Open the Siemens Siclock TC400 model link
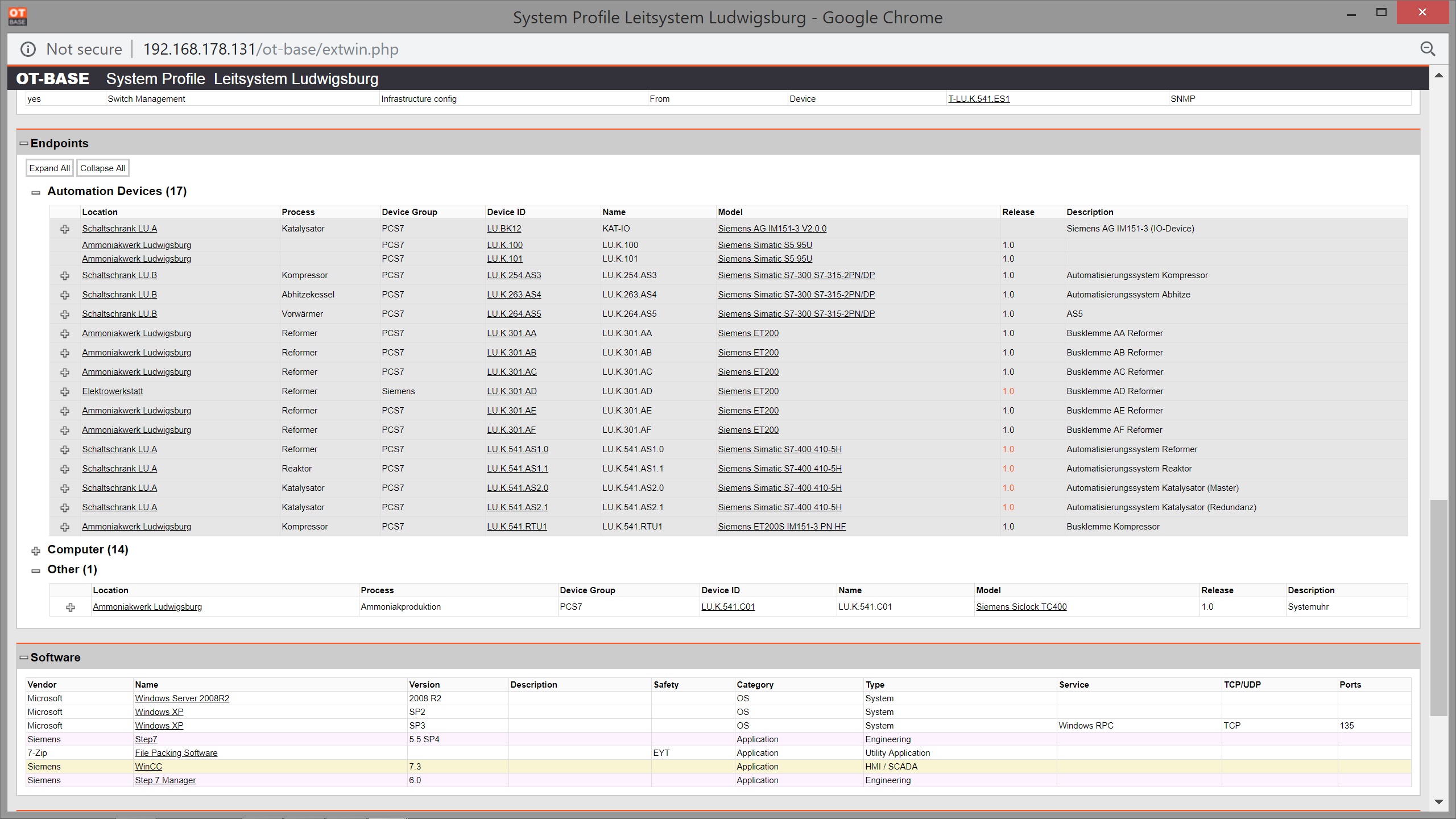Screen dimensions: 1456x819 tap(1021, 607)
